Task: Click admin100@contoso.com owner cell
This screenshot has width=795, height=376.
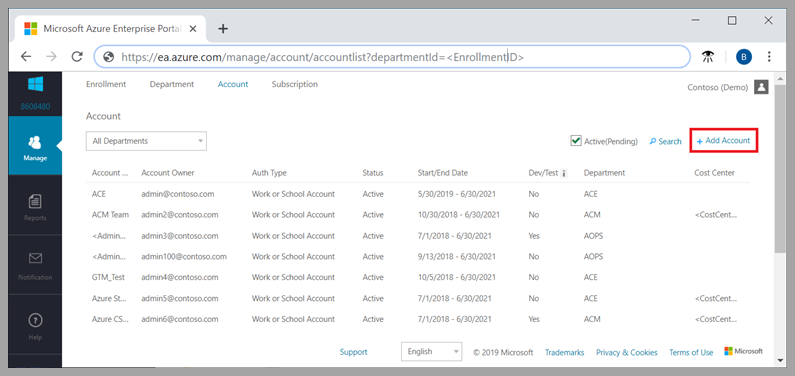Action: [x=184, y=256]
